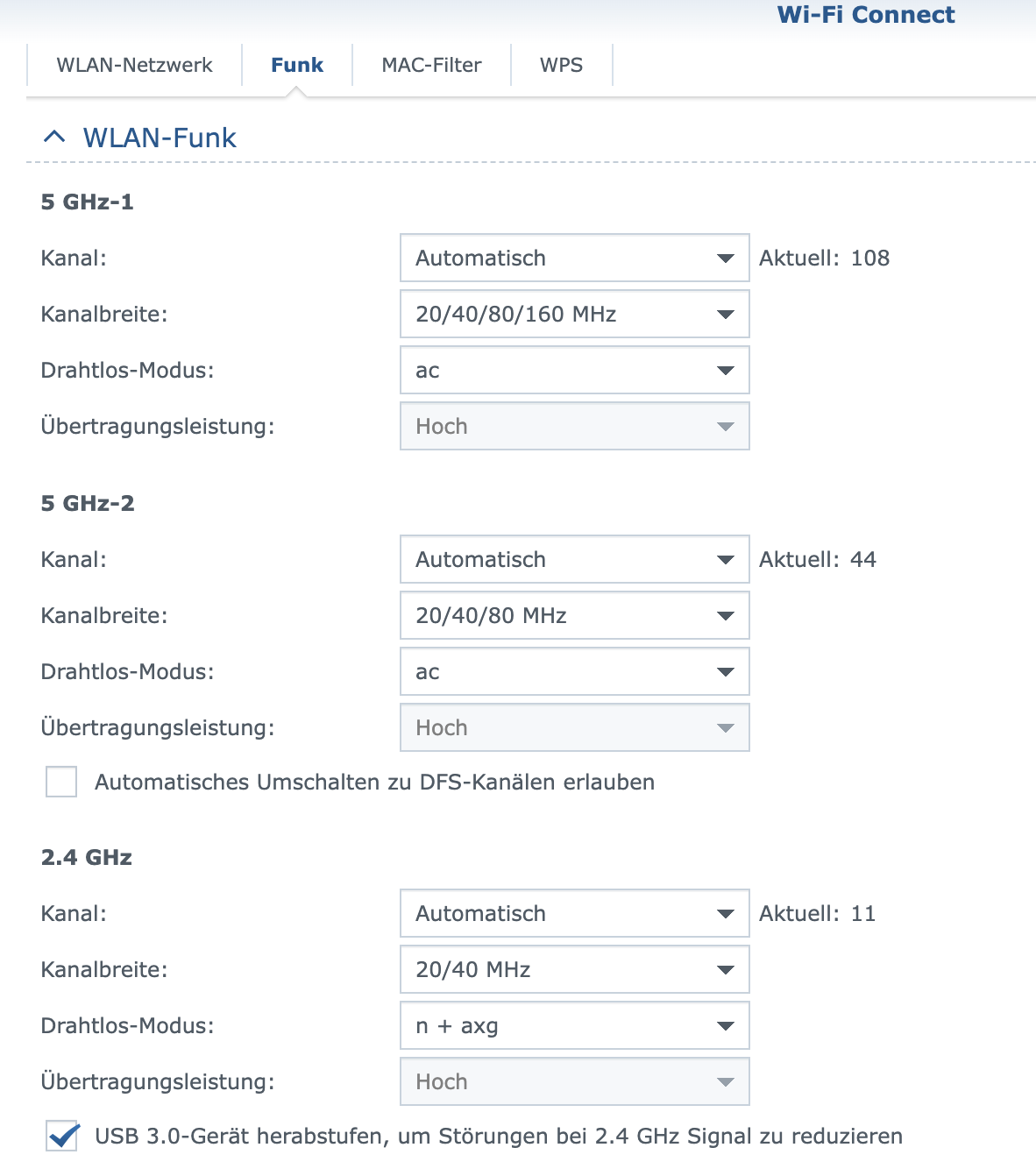
Task: Open 5 GHz-2 Drahtlos-Modus dropdown
Action: click(574, 672)
